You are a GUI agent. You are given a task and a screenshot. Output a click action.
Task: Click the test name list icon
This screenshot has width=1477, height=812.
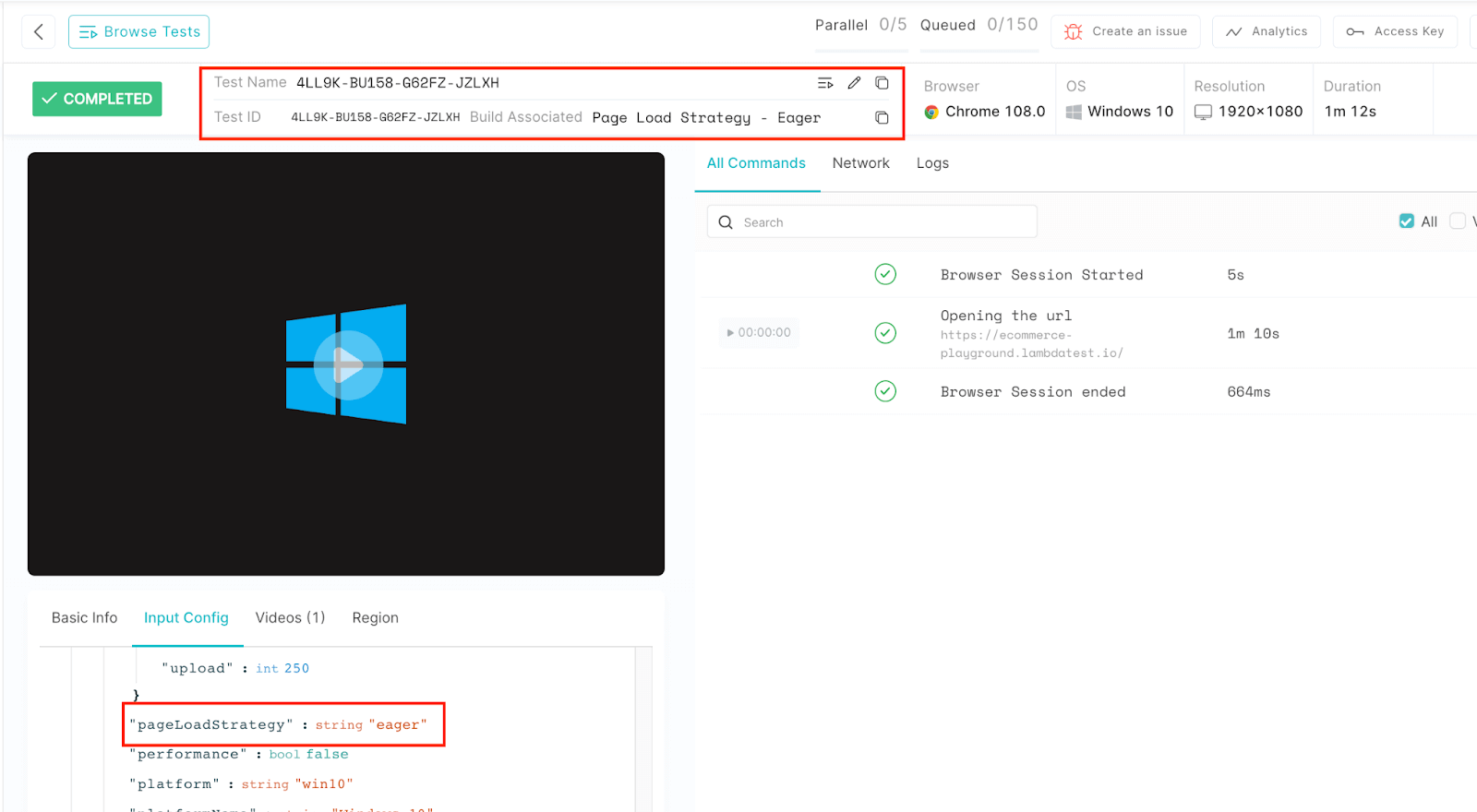pos(825,83)
